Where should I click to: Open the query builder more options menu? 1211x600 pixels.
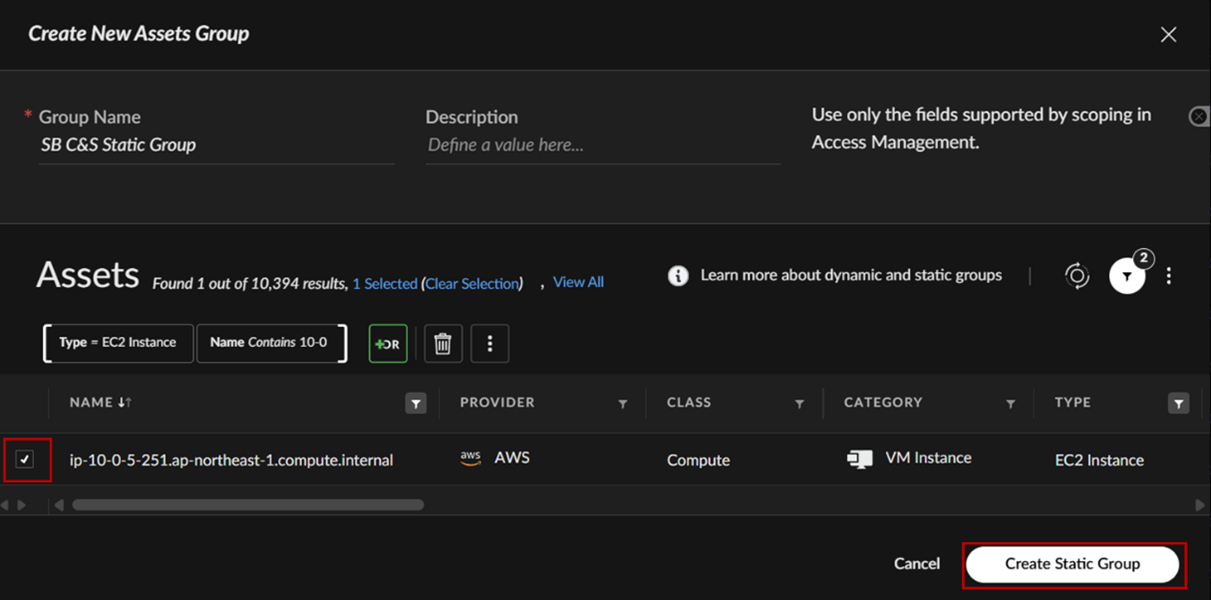pyautogui.click(x=490, y=343)
